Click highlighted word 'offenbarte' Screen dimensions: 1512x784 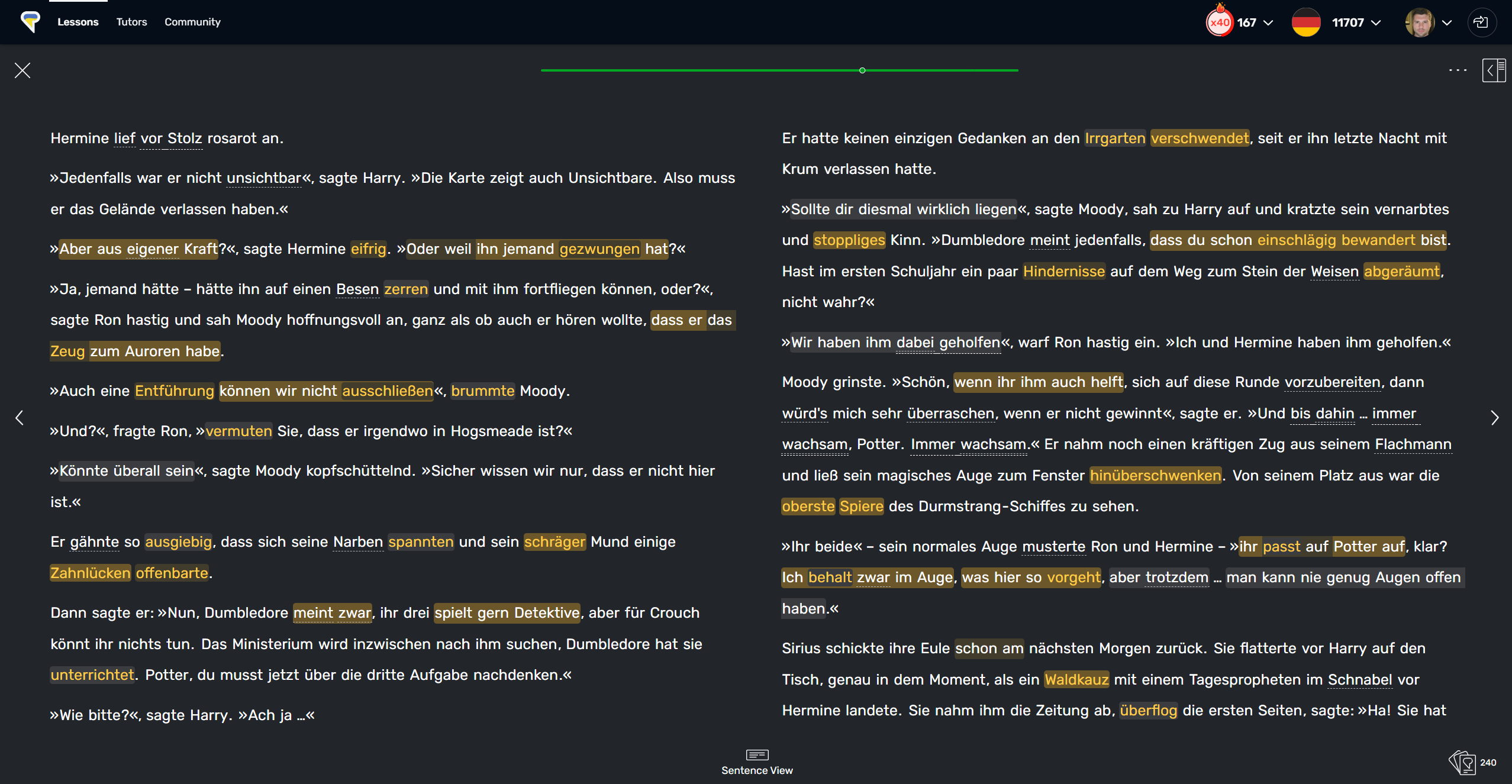[x=172, y=573]
